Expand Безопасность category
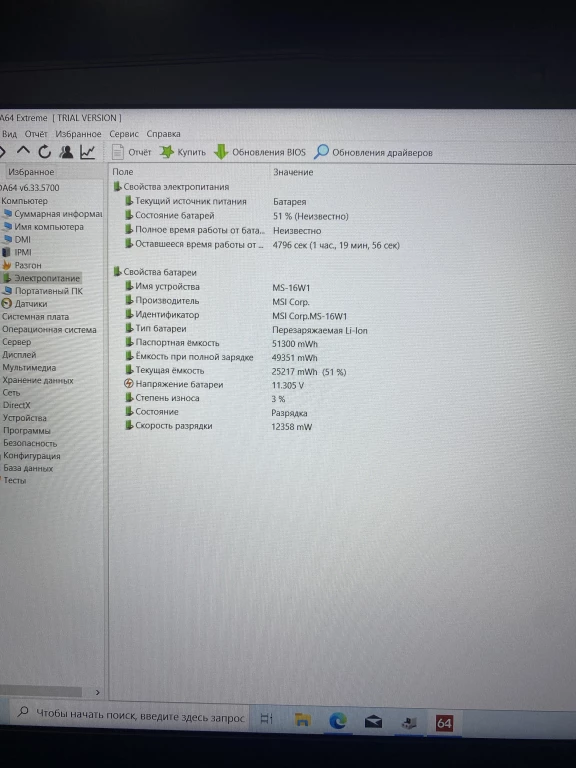The image size is (576, 768). coord(30,443)
